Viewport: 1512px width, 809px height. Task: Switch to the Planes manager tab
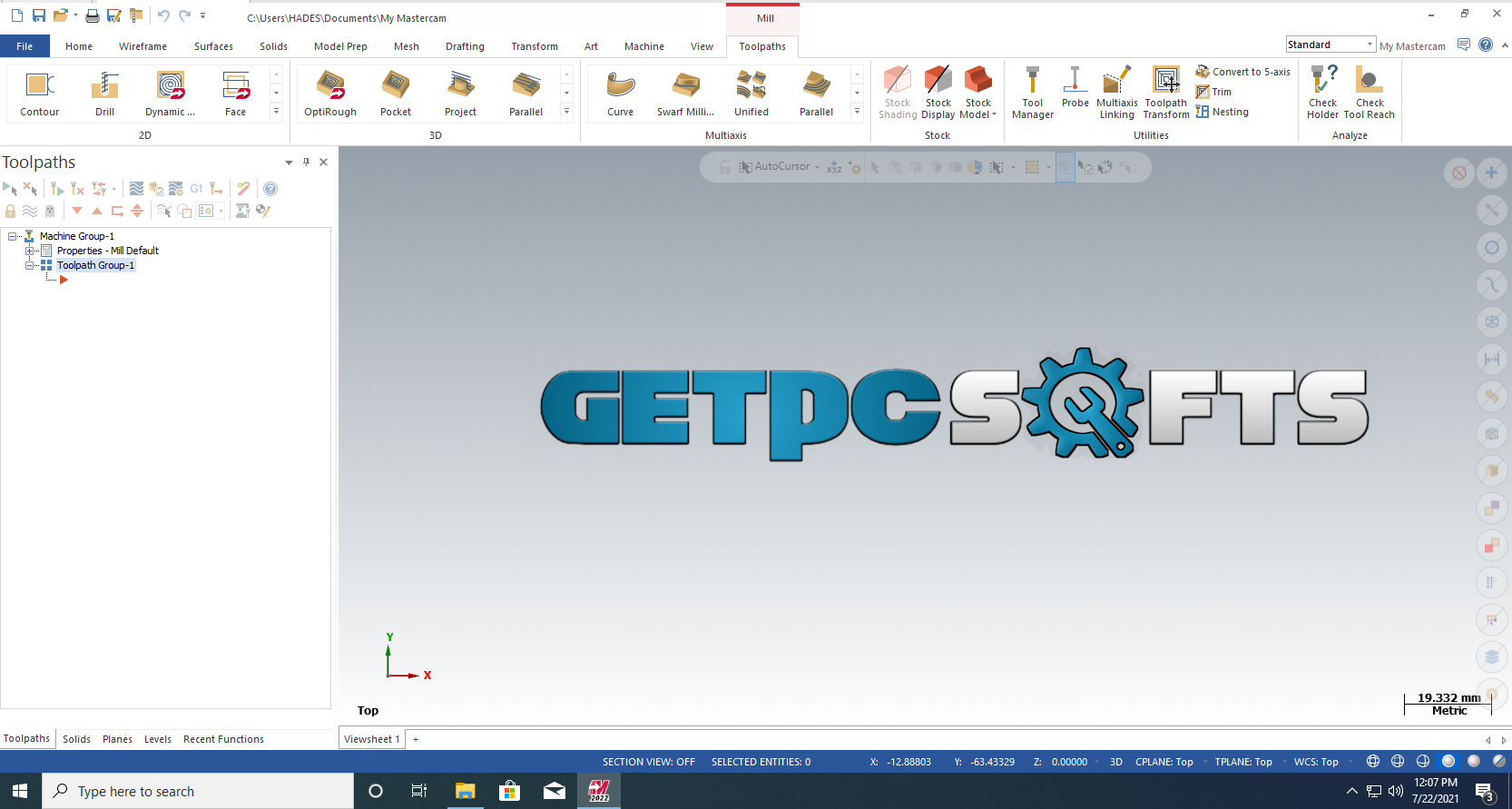117,739
